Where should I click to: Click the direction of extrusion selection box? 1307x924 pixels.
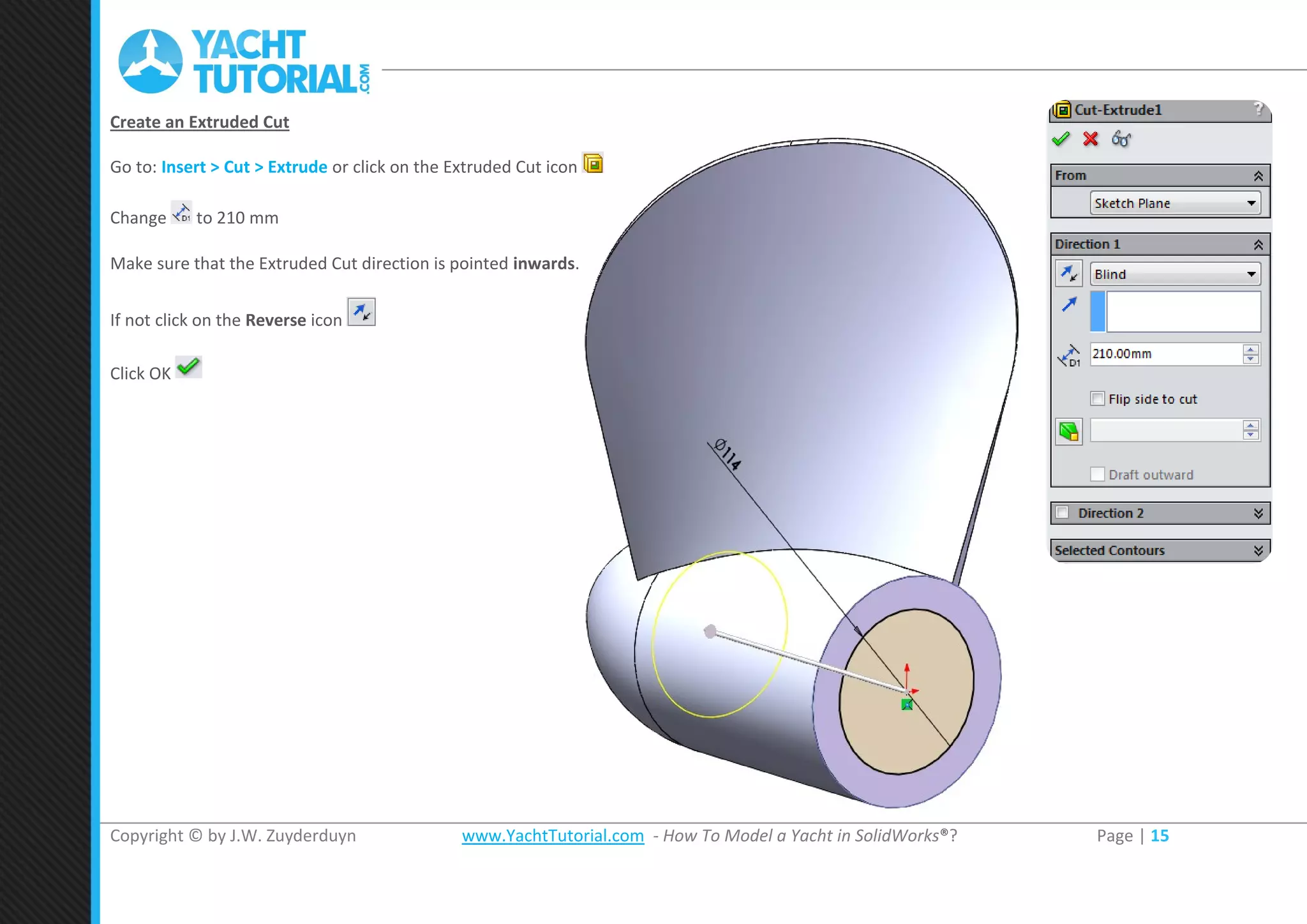1183,312
